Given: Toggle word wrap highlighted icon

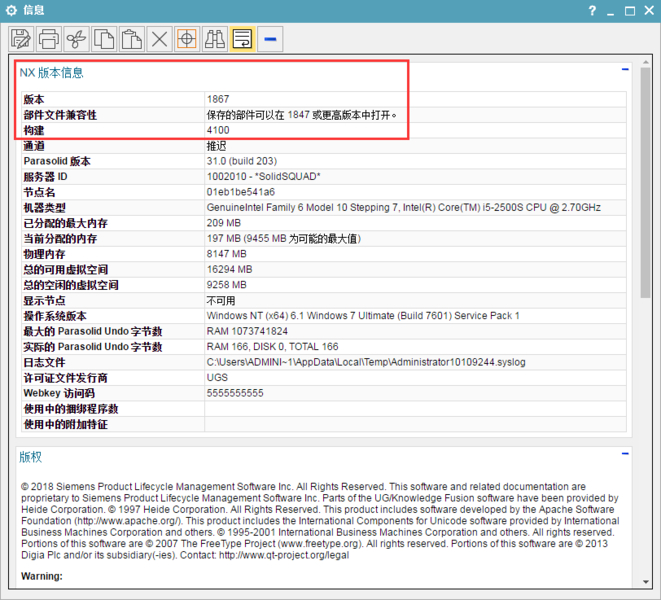Looking at the screenshot, I should (242, 39).
